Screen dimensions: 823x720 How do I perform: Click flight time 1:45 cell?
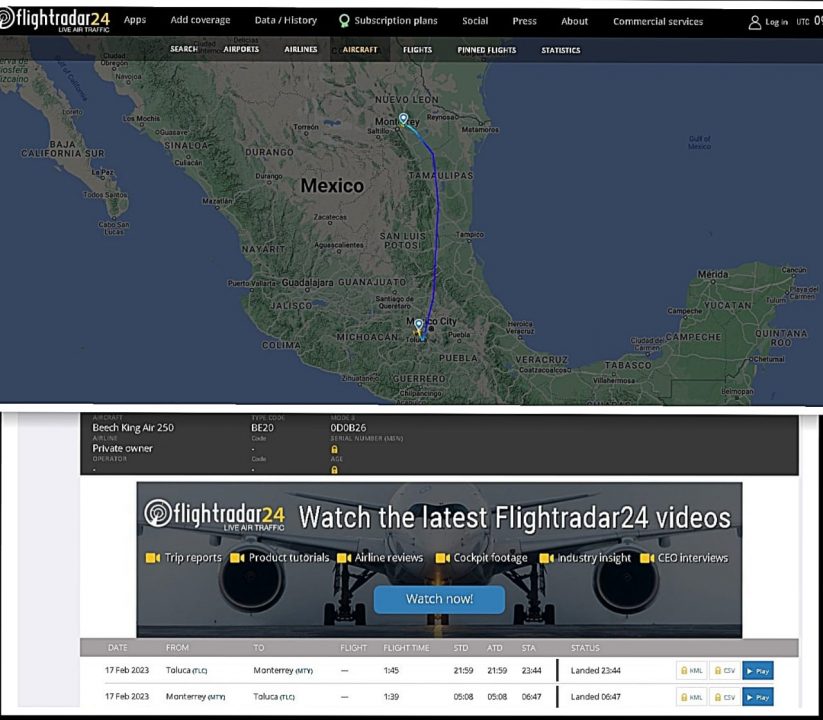click(391, 670)
